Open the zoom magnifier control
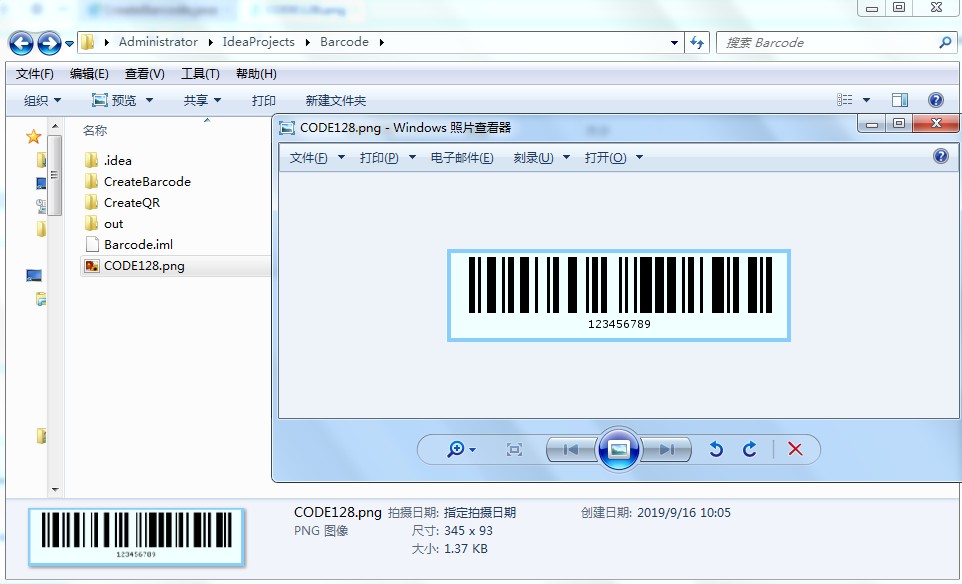 click(x=461, y=450)
